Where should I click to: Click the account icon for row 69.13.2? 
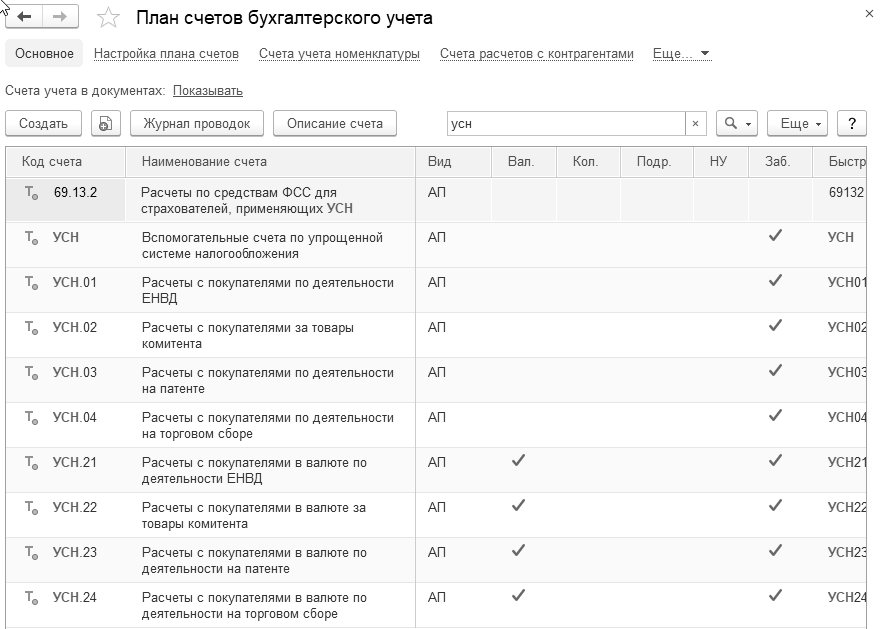tap(32, 193)
